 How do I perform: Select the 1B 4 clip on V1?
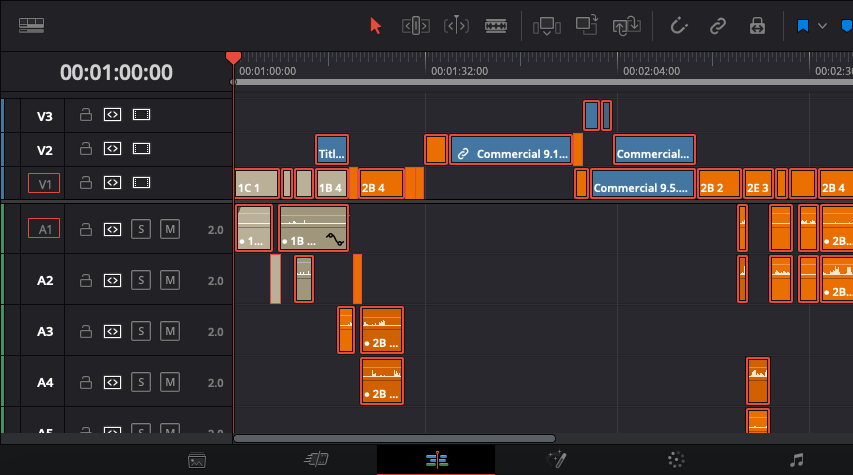point(332,184)
